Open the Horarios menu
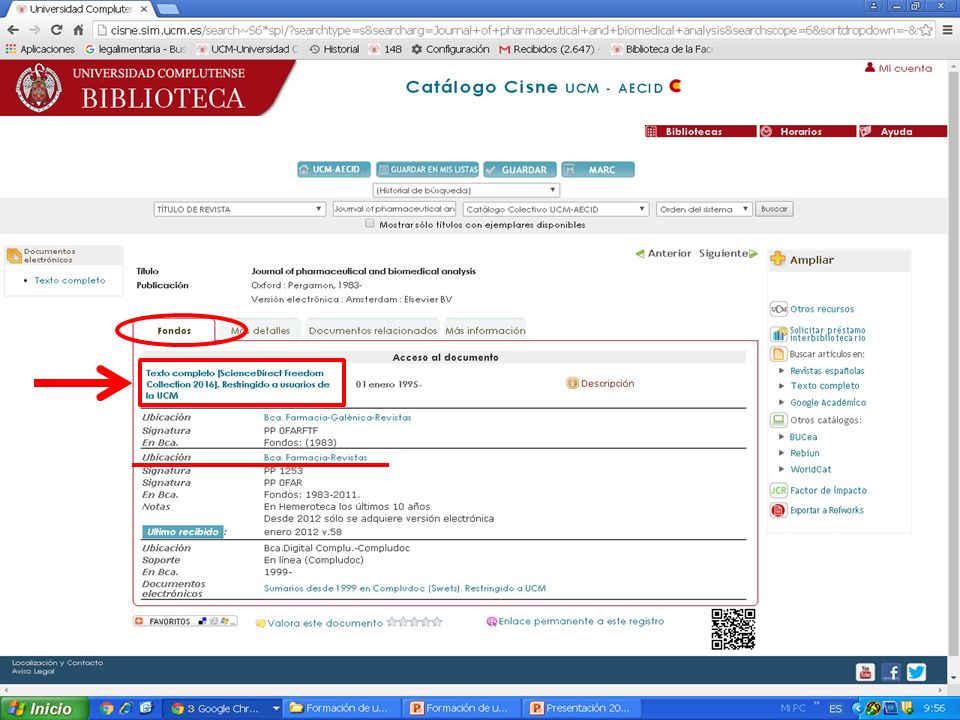The image size is (960, 720). tap(808, 131)
